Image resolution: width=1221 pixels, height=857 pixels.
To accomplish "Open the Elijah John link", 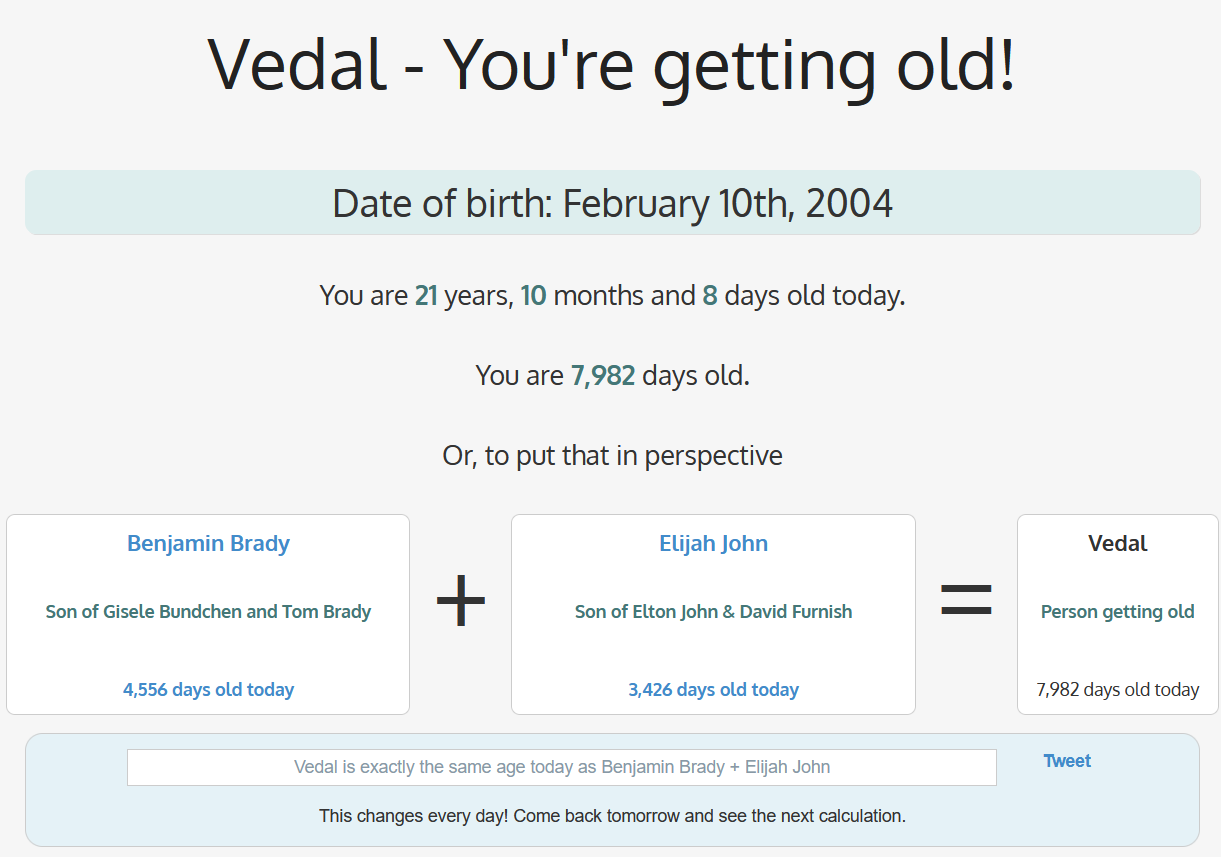I will point(713,544).
